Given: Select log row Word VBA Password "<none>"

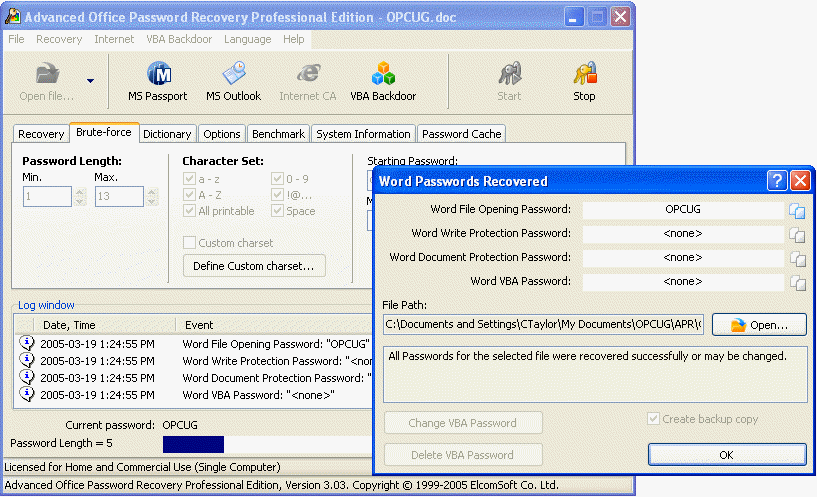Looking at the screenshot, I should pyautogui.click(x=194, y=395).
